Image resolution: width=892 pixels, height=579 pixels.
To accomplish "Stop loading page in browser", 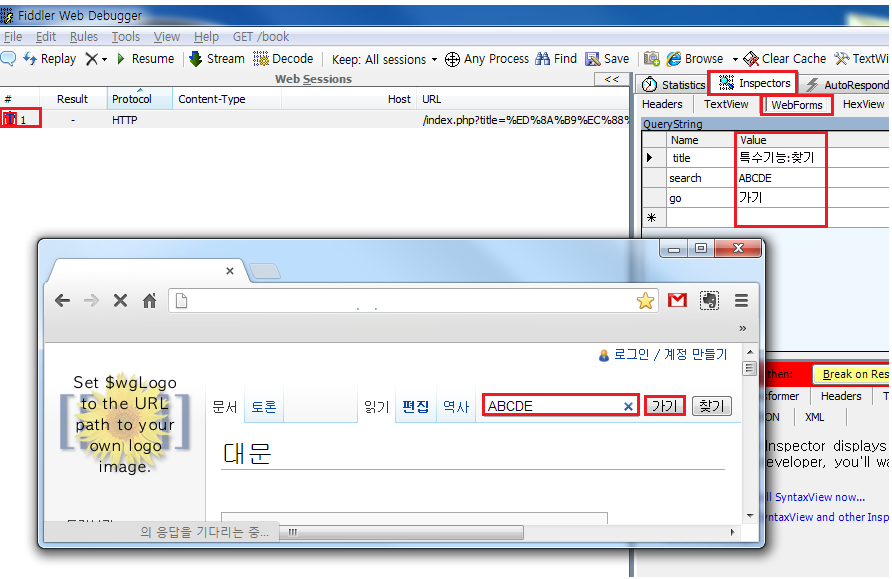I will coord(120,300).
